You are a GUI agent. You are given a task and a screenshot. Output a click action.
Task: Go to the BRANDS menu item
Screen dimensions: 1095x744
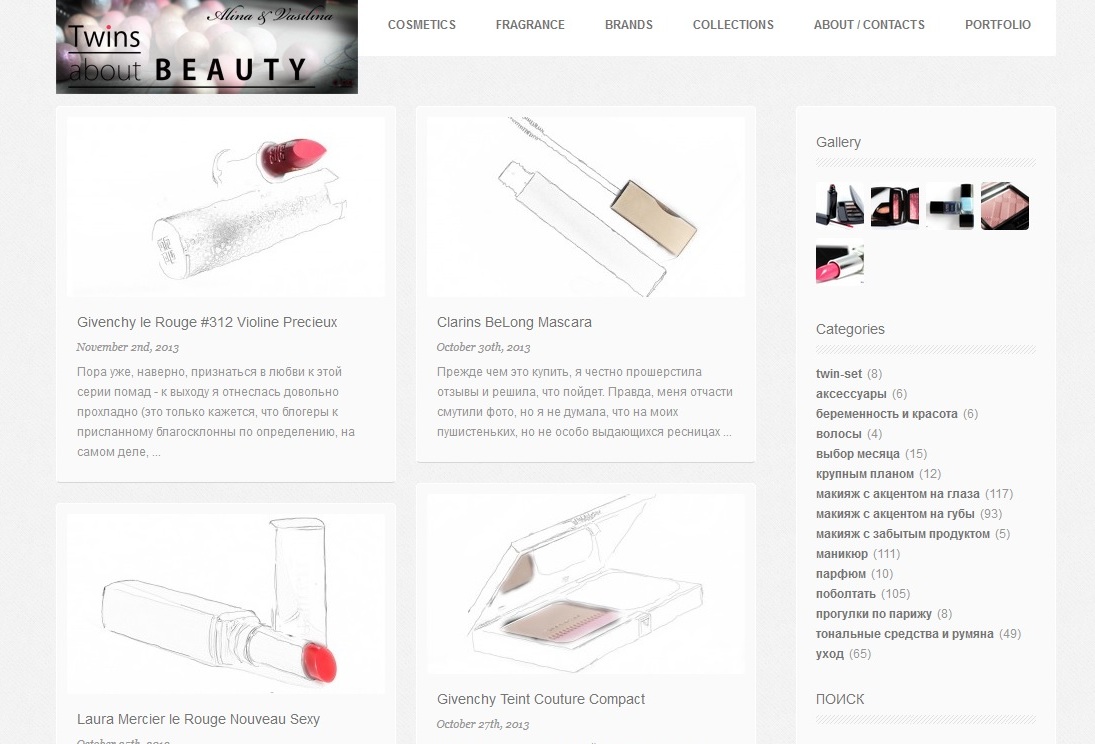tap(629, 24)
